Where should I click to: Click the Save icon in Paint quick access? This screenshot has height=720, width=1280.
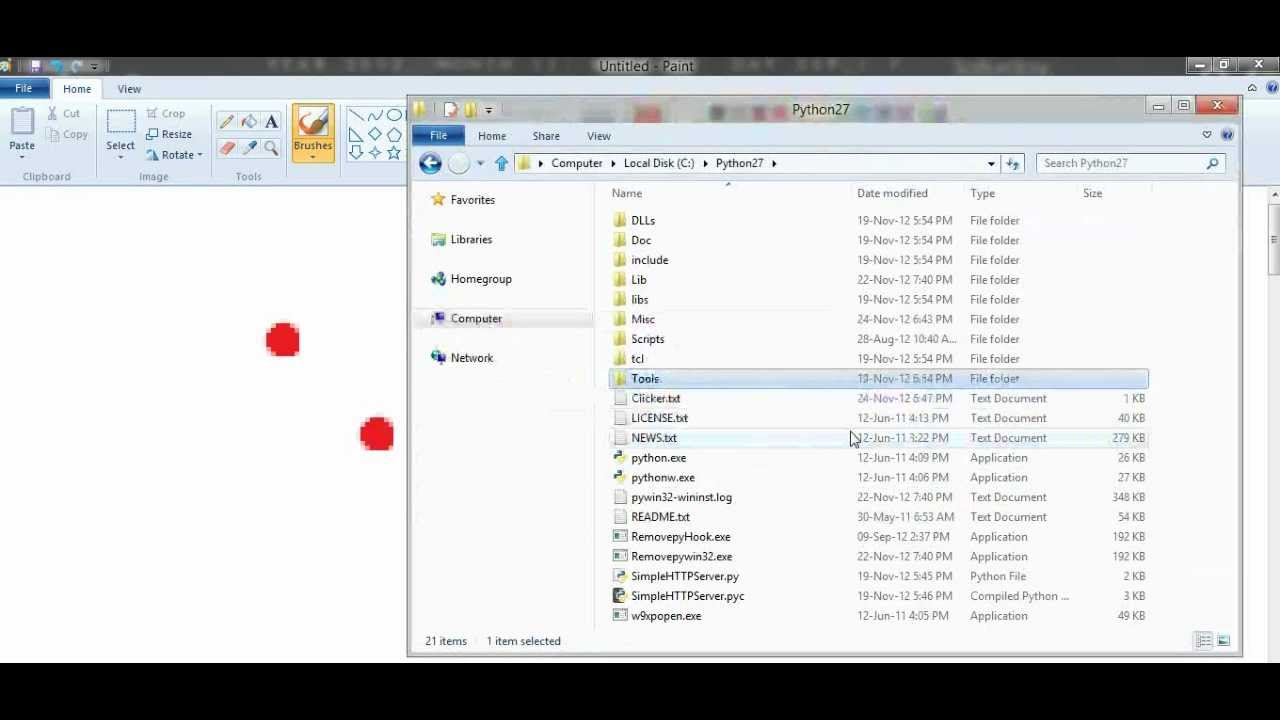35,66
